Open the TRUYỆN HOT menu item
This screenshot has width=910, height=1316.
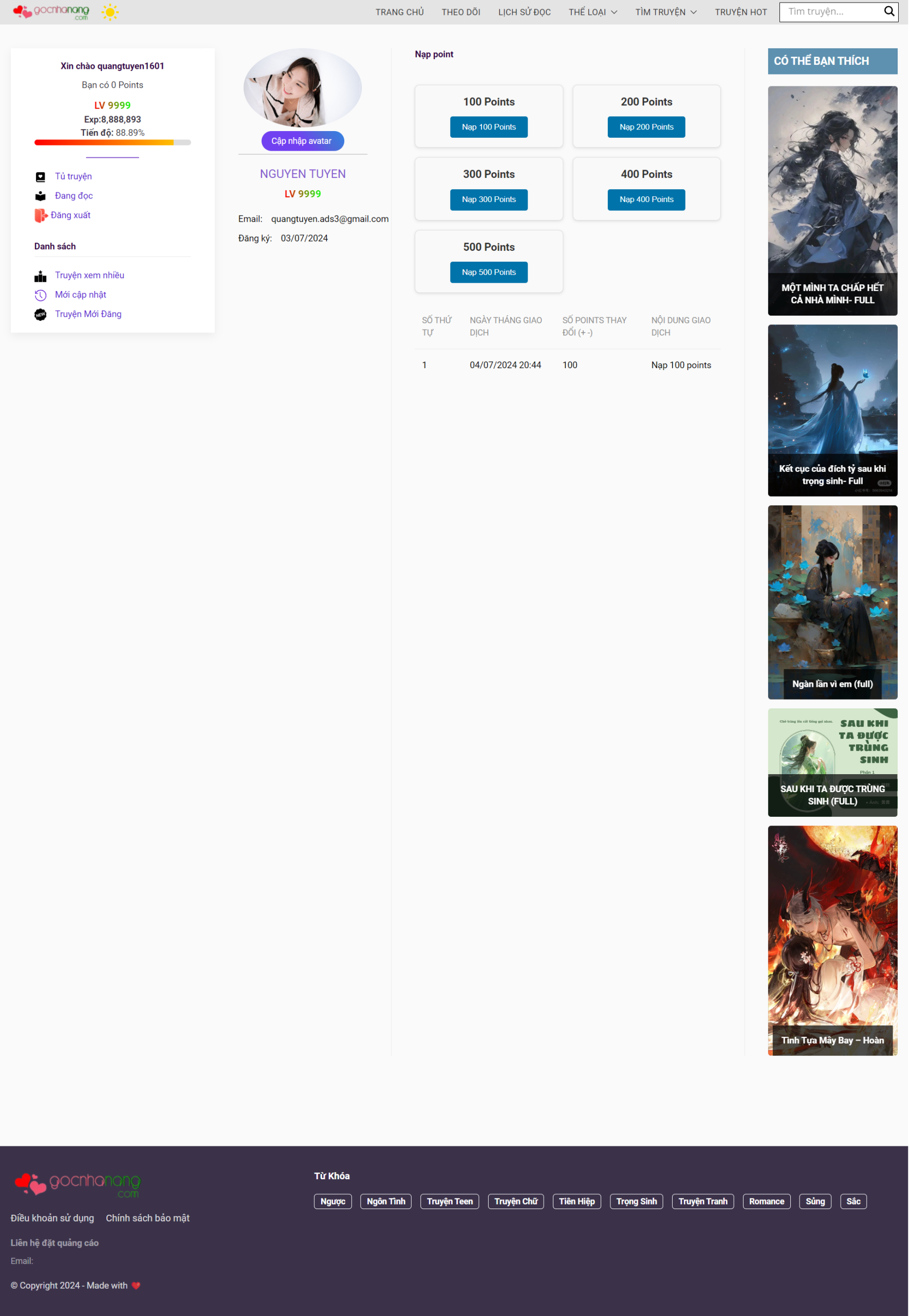click(742, 12)
